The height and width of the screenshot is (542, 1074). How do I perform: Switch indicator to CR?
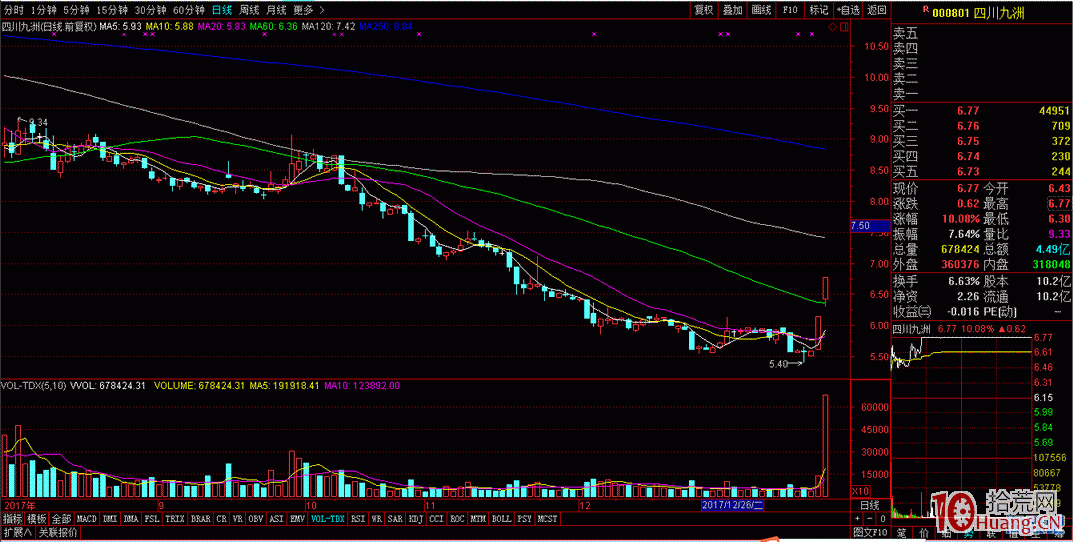point(221,519)
